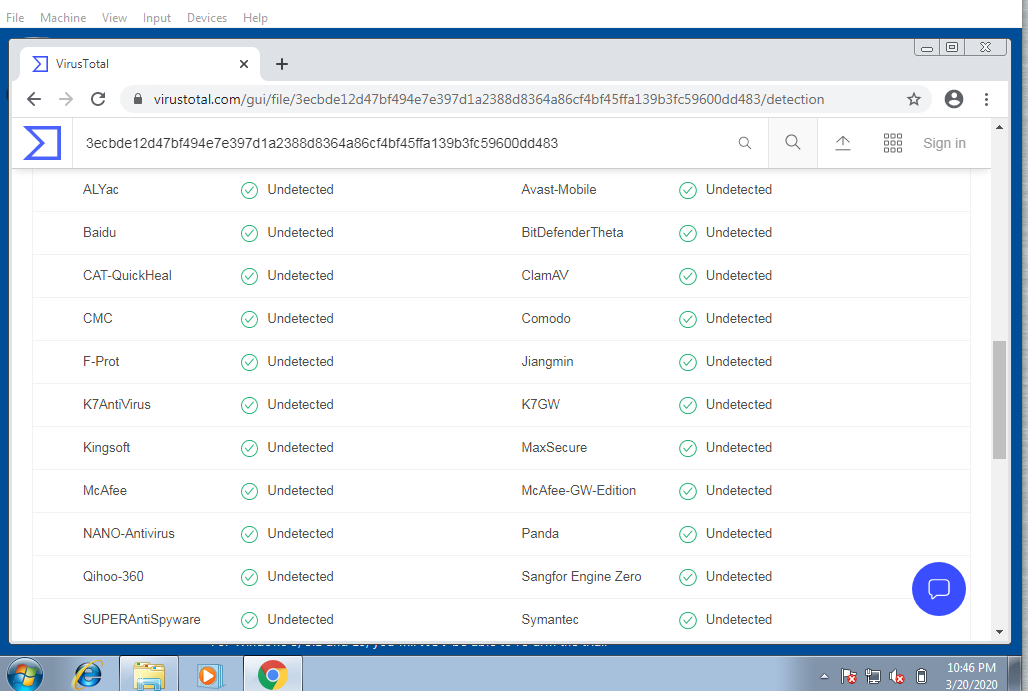Viewport: 1028px width, 691px height.
Task: Click the McAfee-GW-Edition engine name
Action: coord(578,490)
